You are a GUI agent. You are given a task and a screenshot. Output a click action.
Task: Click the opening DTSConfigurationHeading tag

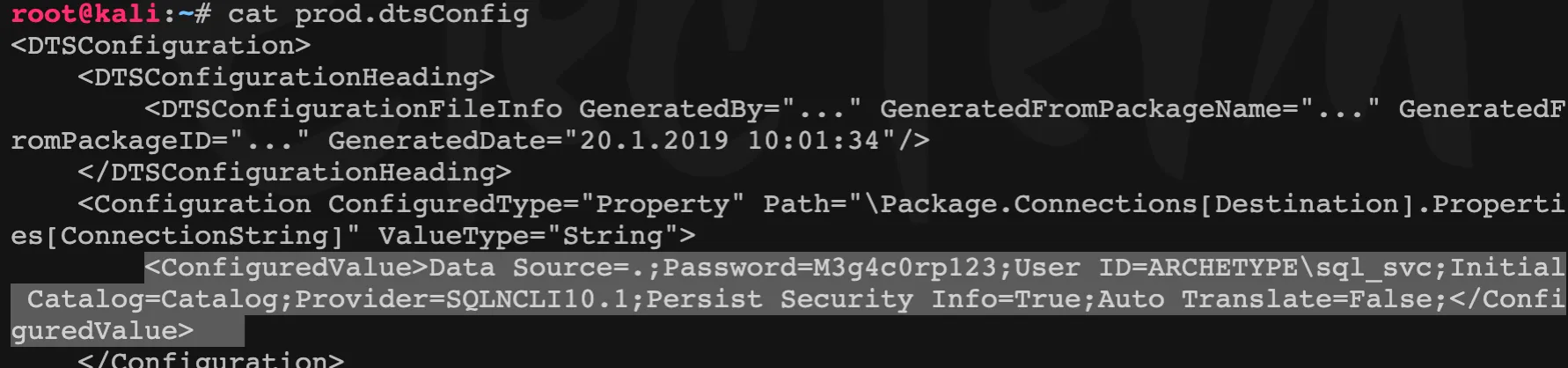point(285,77)
